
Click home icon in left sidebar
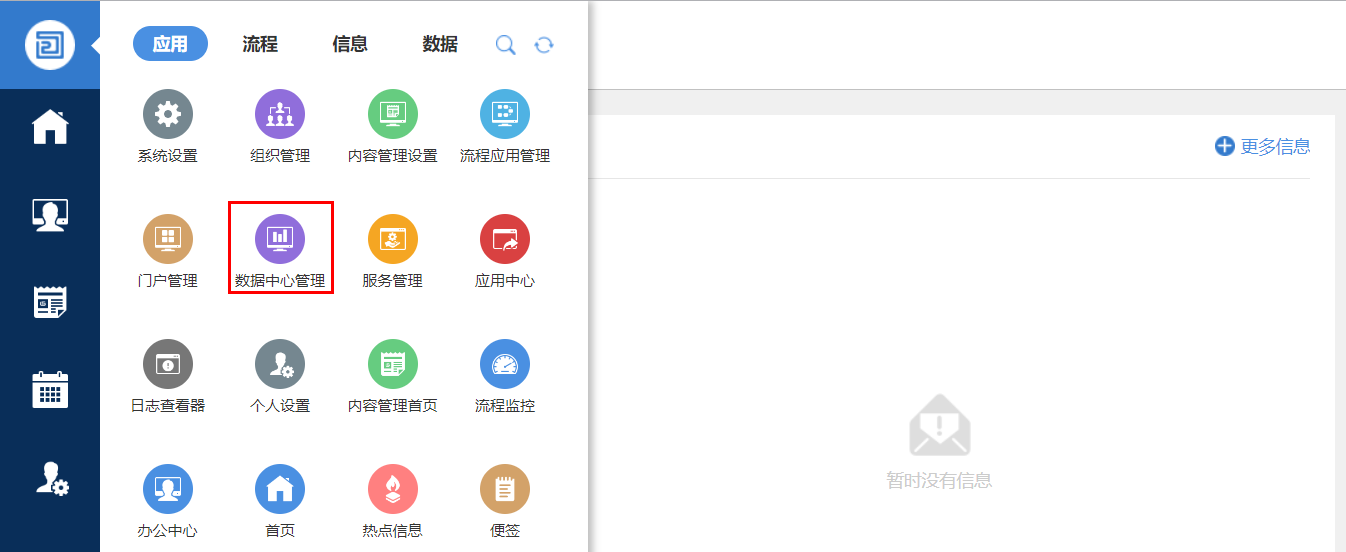tap(50, 128)
